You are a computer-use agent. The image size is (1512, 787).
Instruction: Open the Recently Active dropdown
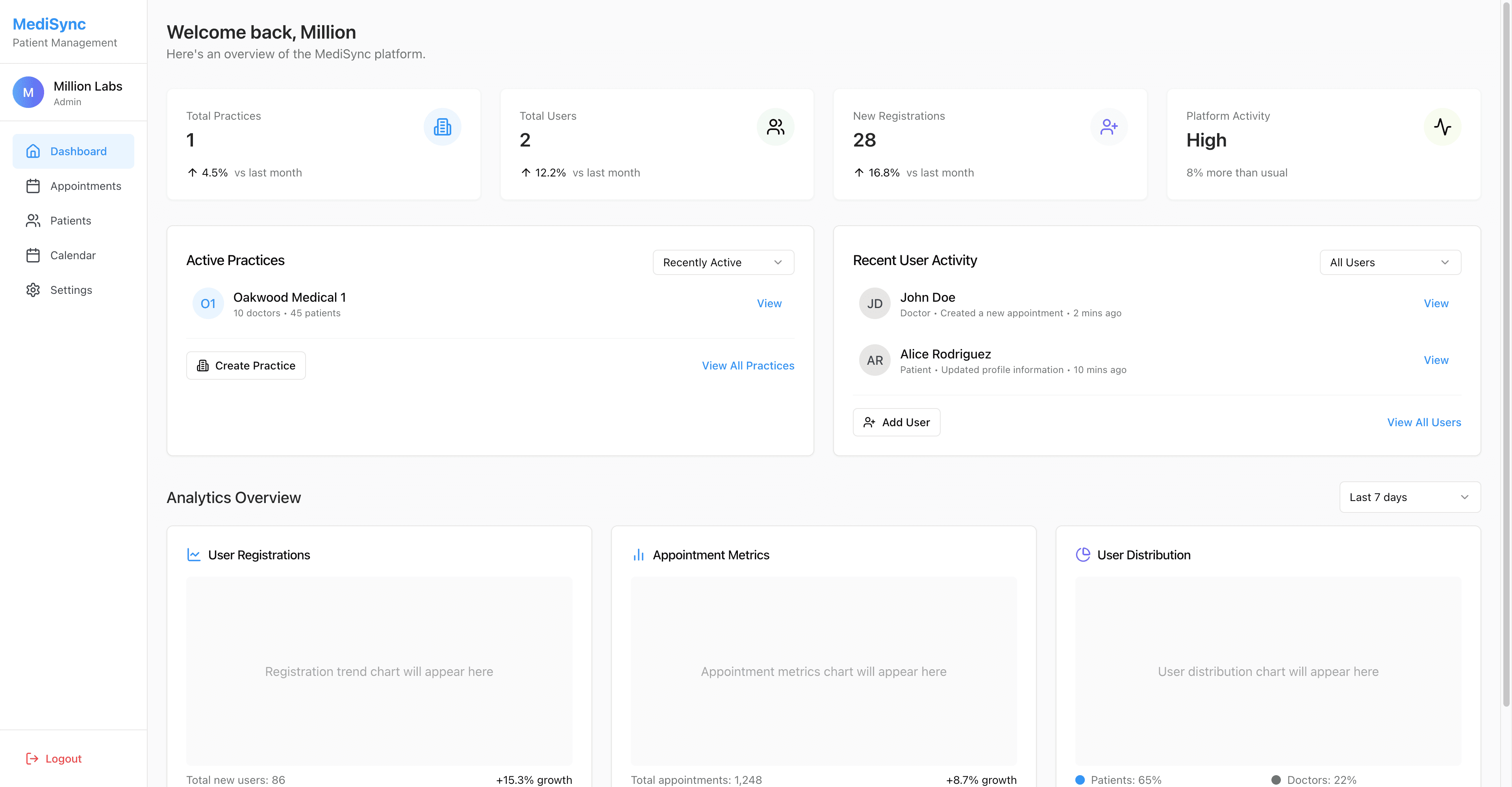tap(723, 262)
